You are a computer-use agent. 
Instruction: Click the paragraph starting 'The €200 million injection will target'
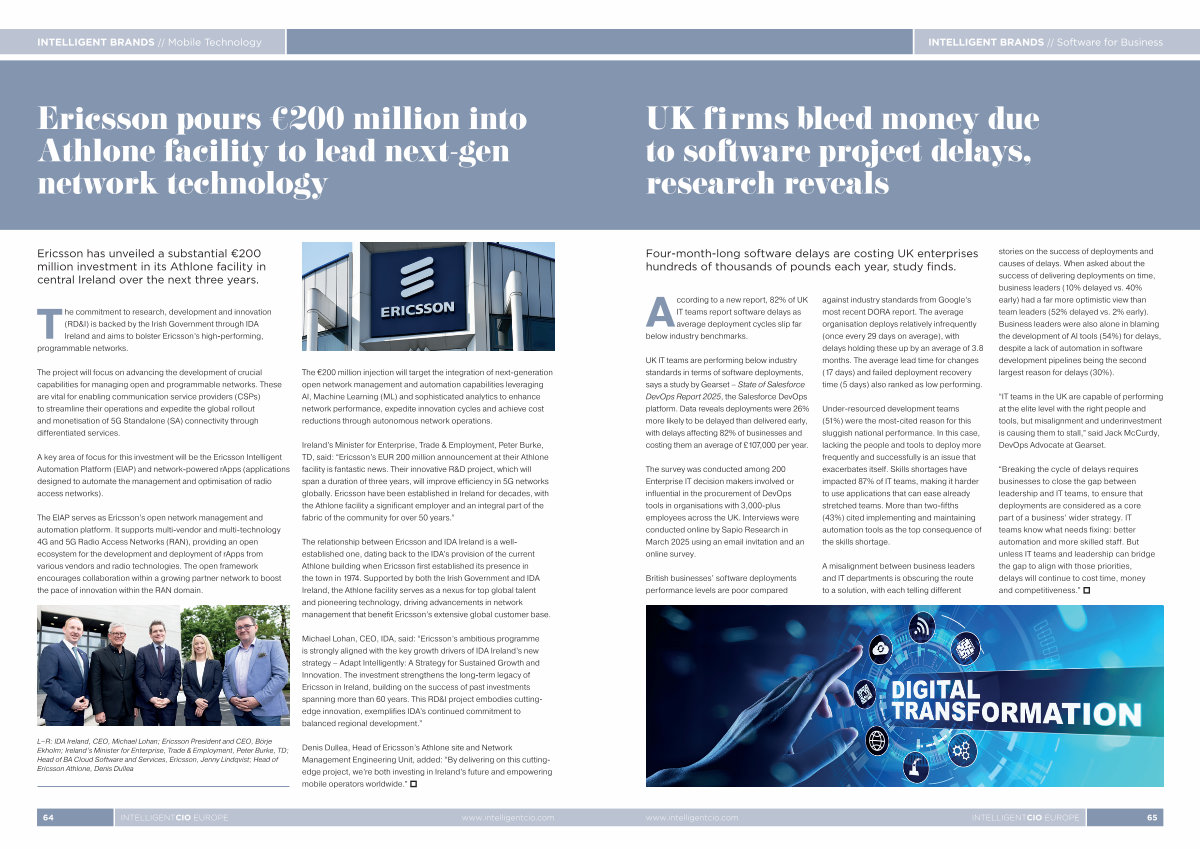click(x=427, y=397)
